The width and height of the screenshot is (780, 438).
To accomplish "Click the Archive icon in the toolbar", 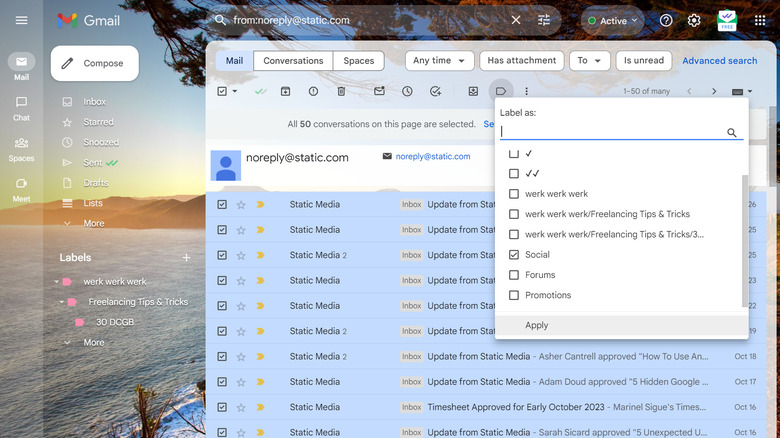I will click(286, 91).
